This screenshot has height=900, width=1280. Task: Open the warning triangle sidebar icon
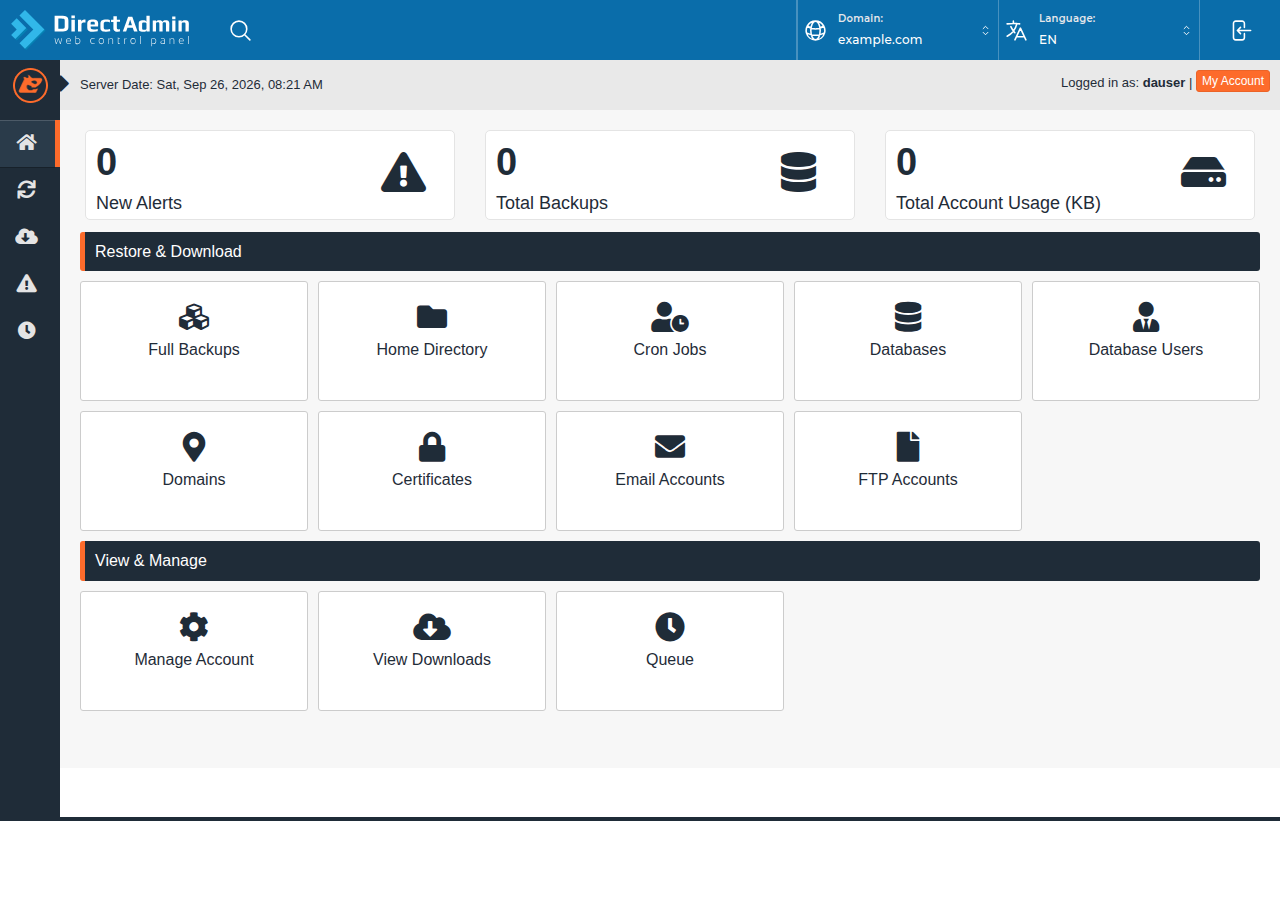pyautogui.click(x=27, y=283)
